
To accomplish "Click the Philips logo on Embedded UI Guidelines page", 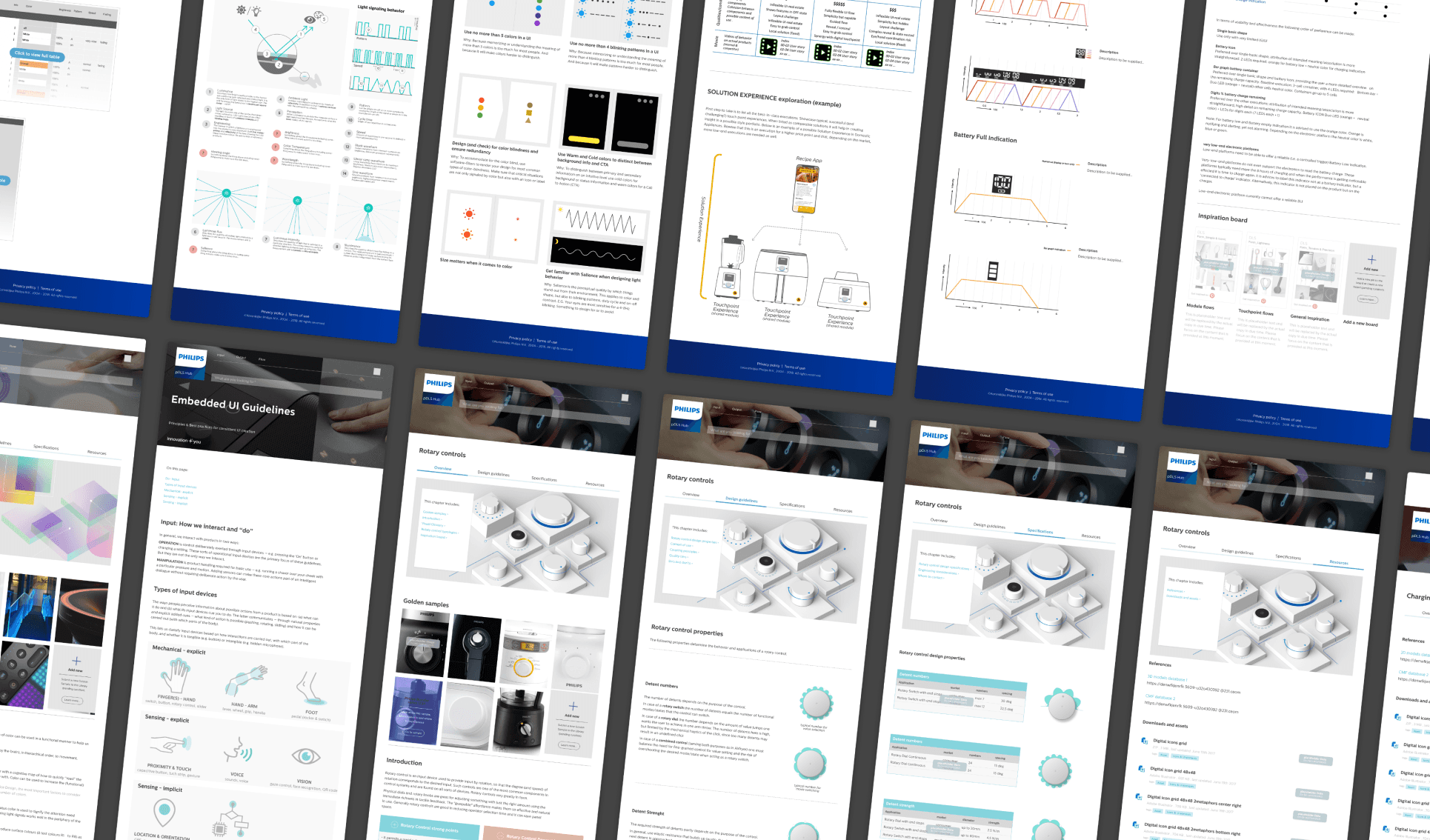I will click(x=190, y=356).
